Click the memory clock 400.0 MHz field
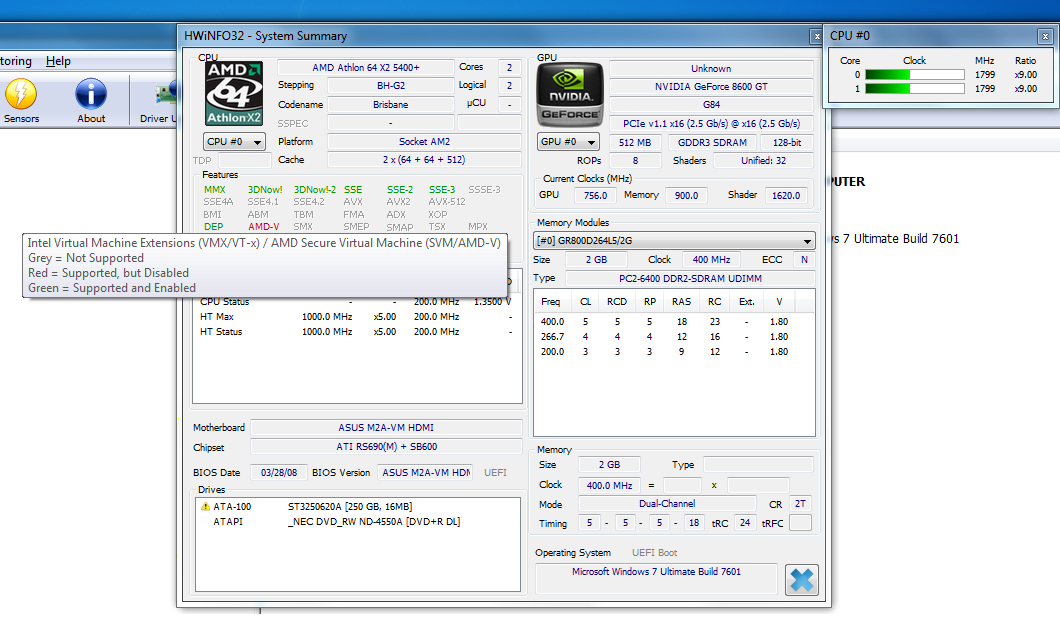 (x=609, y=485)
